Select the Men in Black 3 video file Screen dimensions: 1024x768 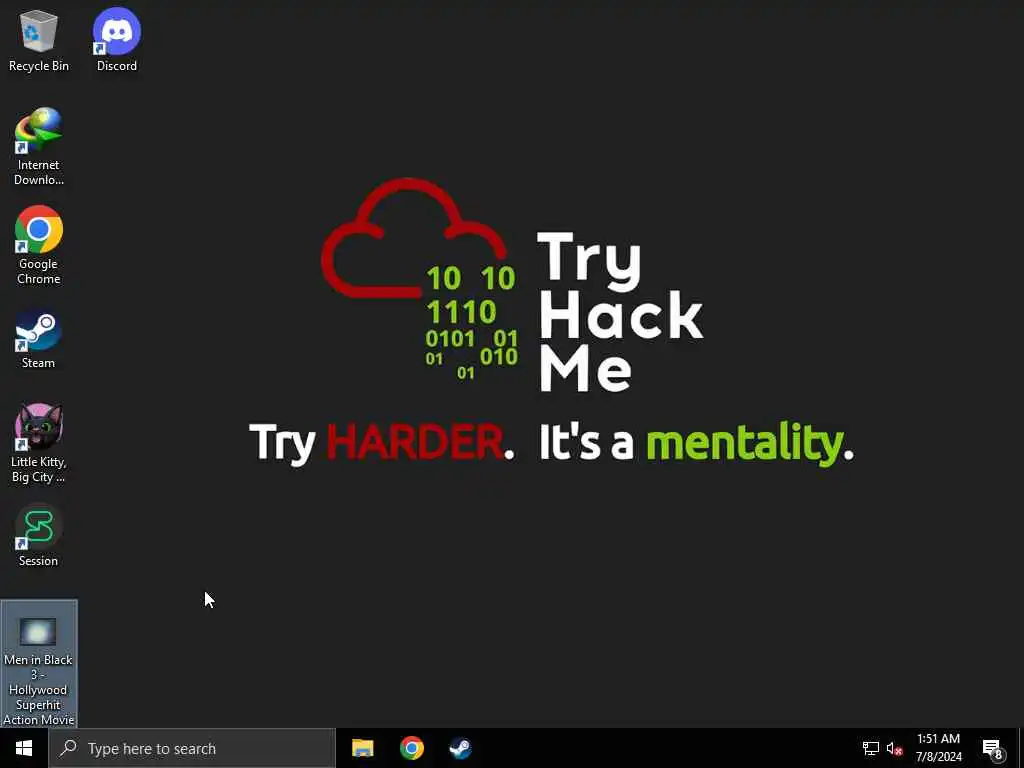click(39, 664)
